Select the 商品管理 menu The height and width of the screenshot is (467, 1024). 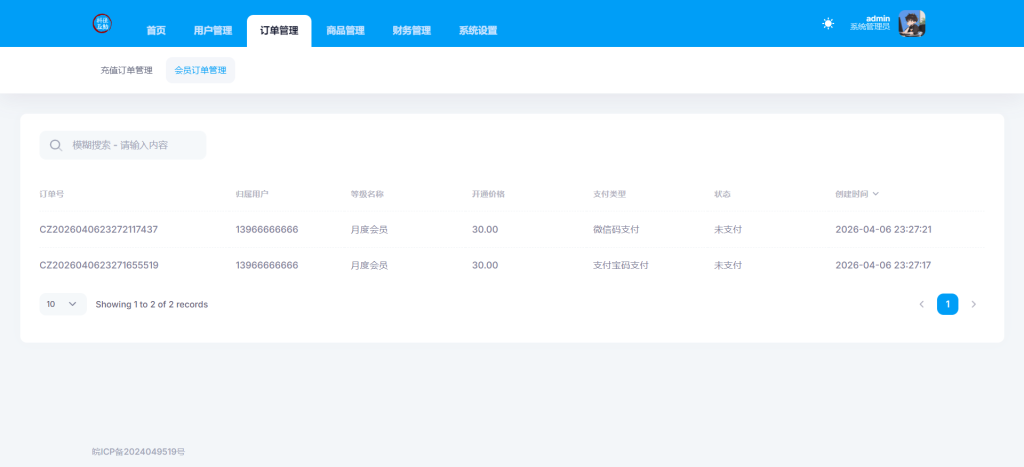(x=345, y=31)
